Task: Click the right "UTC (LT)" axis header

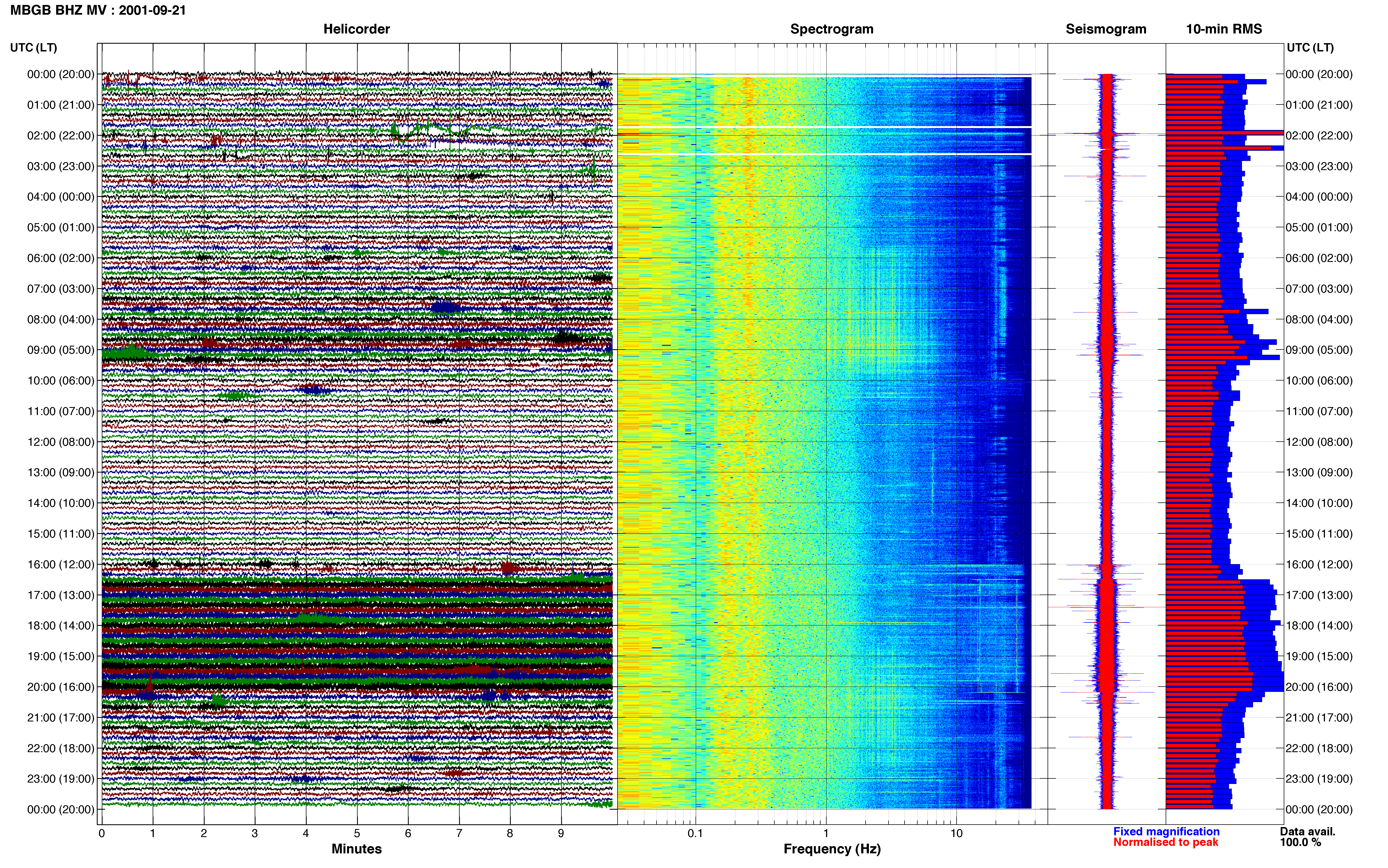Action: click(1310, 47)
